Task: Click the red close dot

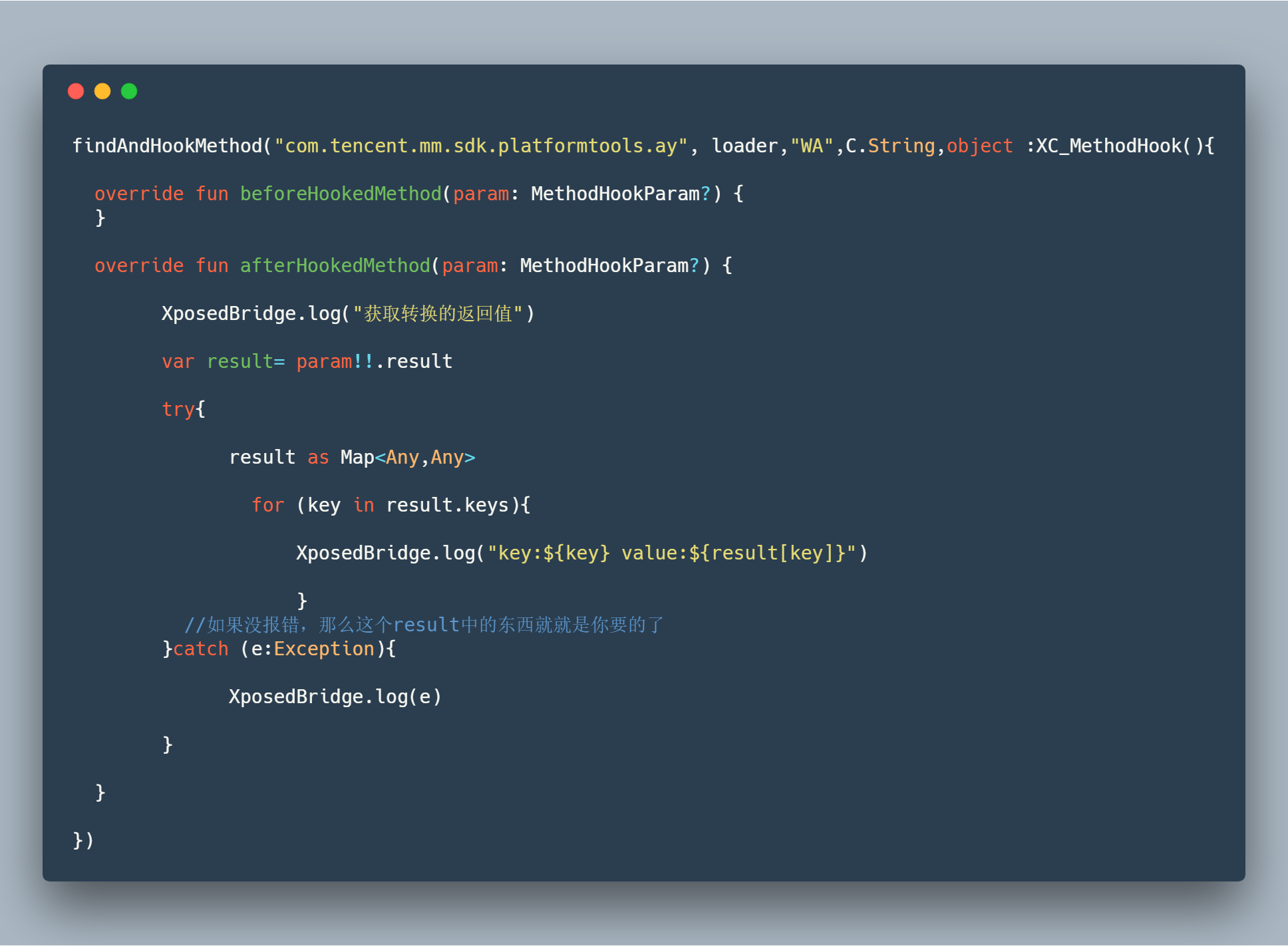Action: (76, 91)
